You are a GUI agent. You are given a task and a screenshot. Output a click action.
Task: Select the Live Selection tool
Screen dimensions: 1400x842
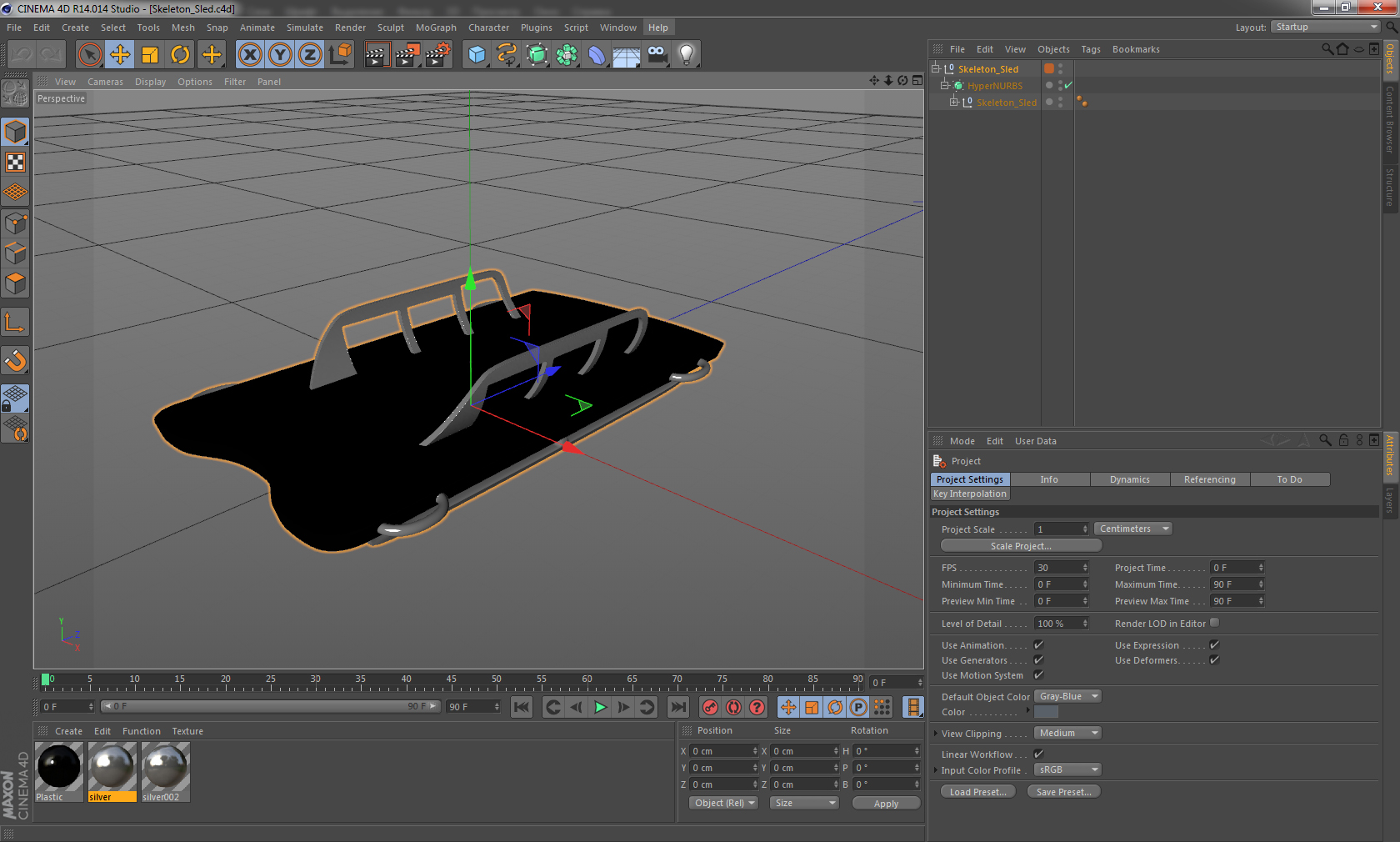coord(89,55)
